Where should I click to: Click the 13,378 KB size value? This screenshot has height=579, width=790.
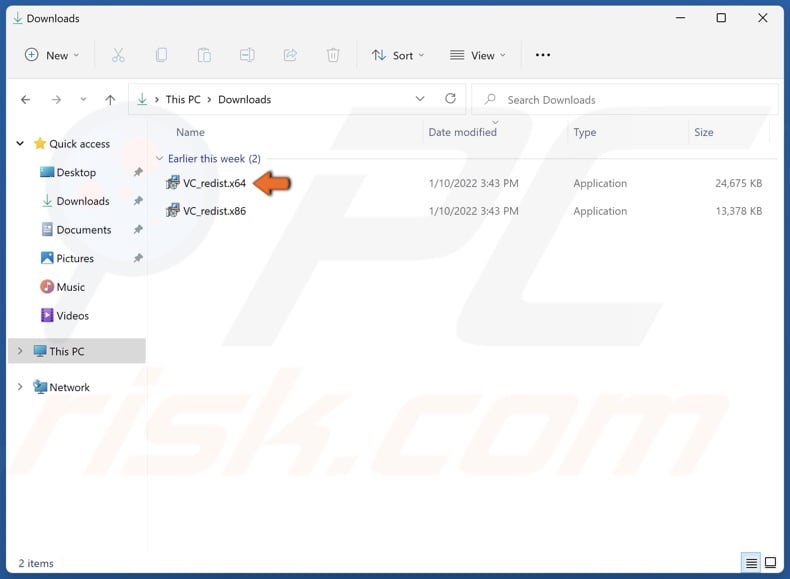tap(739, 211)
